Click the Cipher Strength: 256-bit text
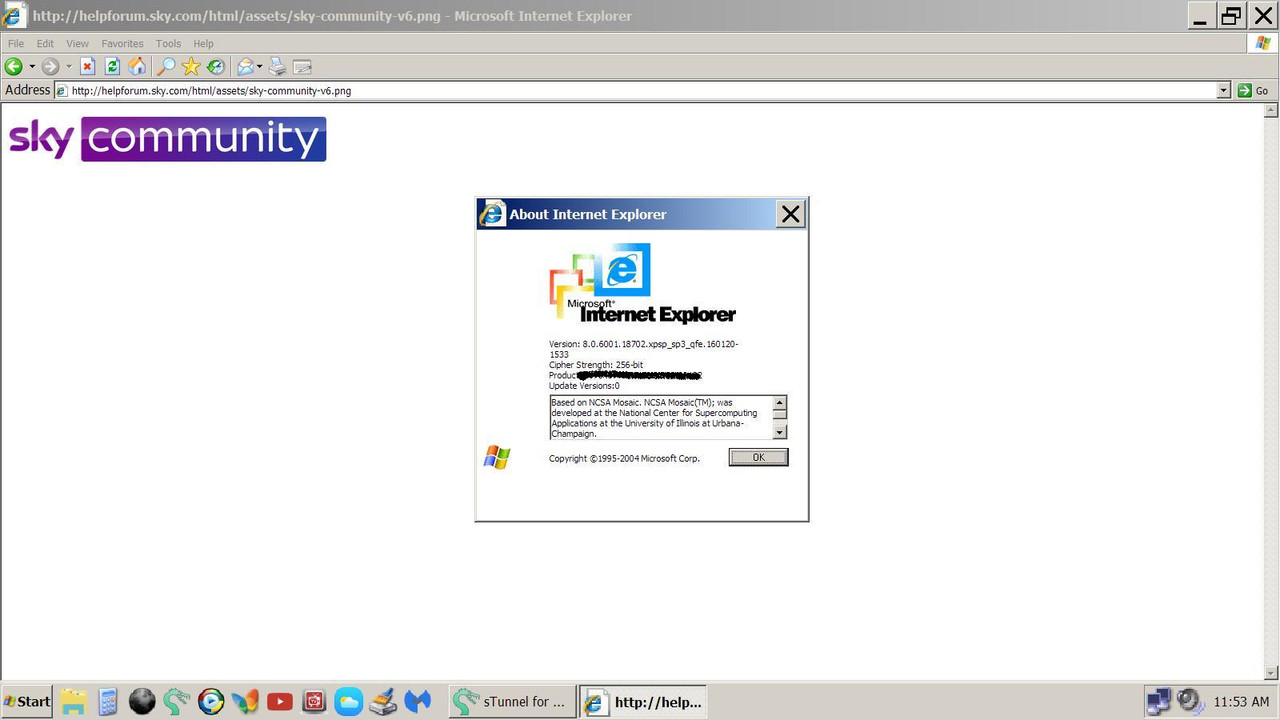 pos(596,365)
